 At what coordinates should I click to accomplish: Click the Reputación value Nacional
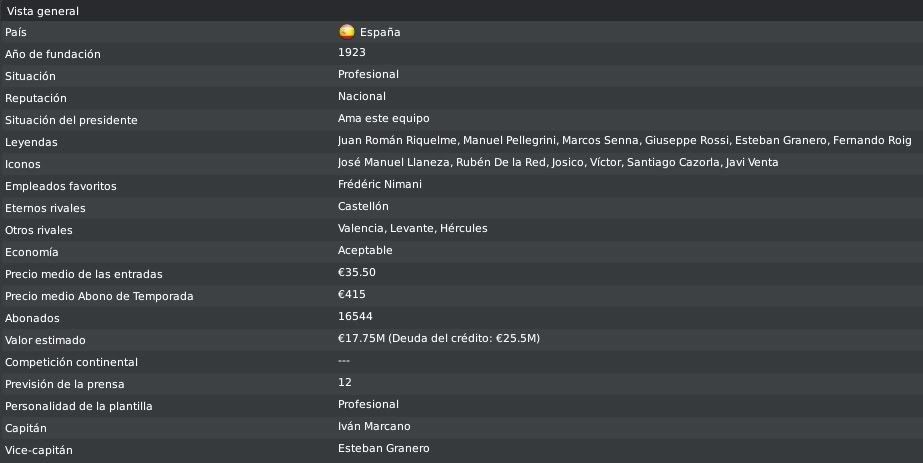361,96
